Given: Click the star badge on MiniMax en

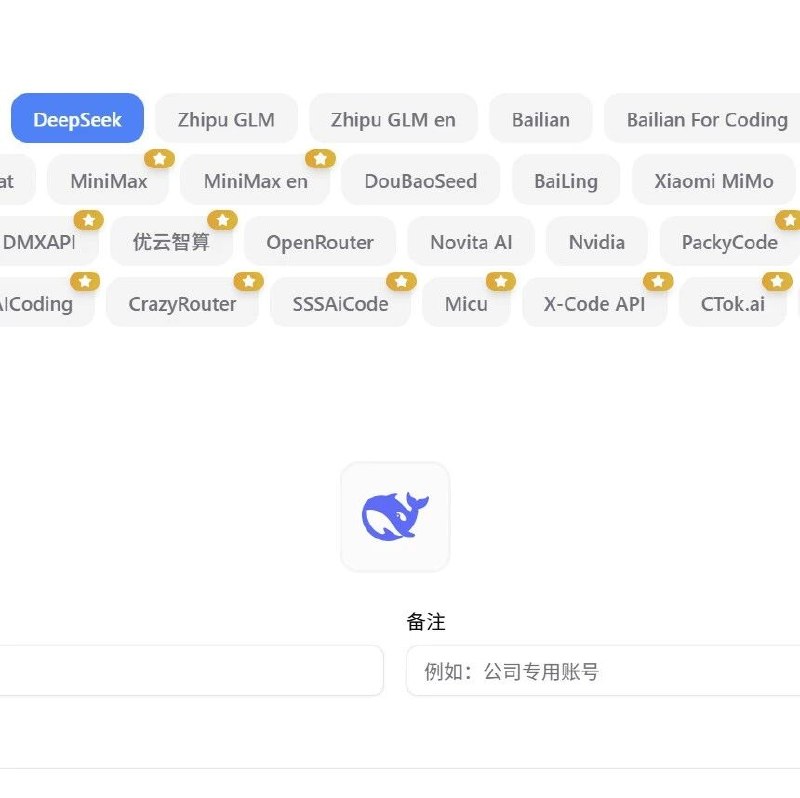Looking at the screenshot, I should point(320,159).
